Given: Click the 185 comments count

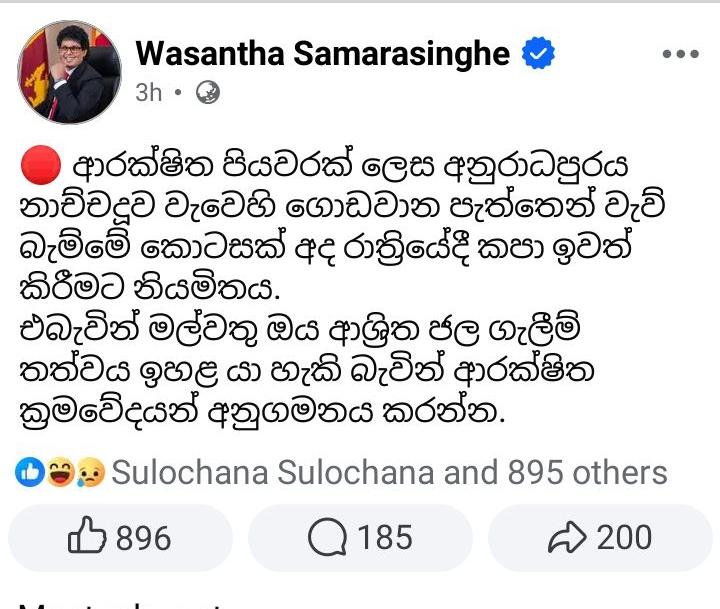Looking at the screenshot, I should coord(385,539).
